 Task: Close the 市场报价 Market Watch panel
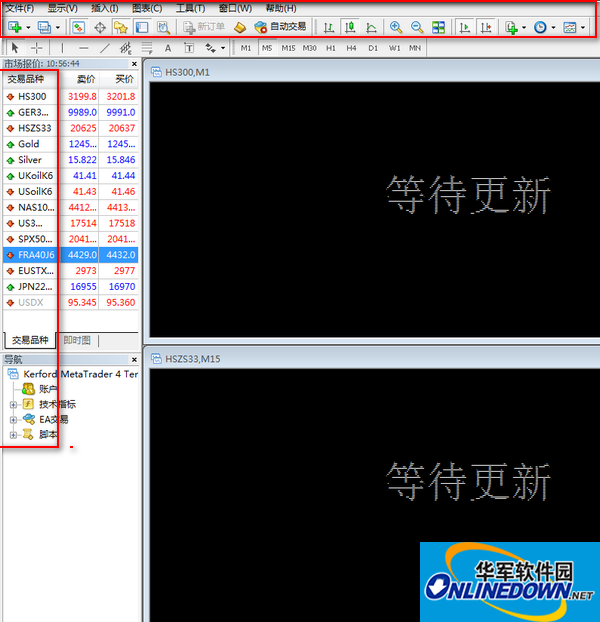coord(134,64)
